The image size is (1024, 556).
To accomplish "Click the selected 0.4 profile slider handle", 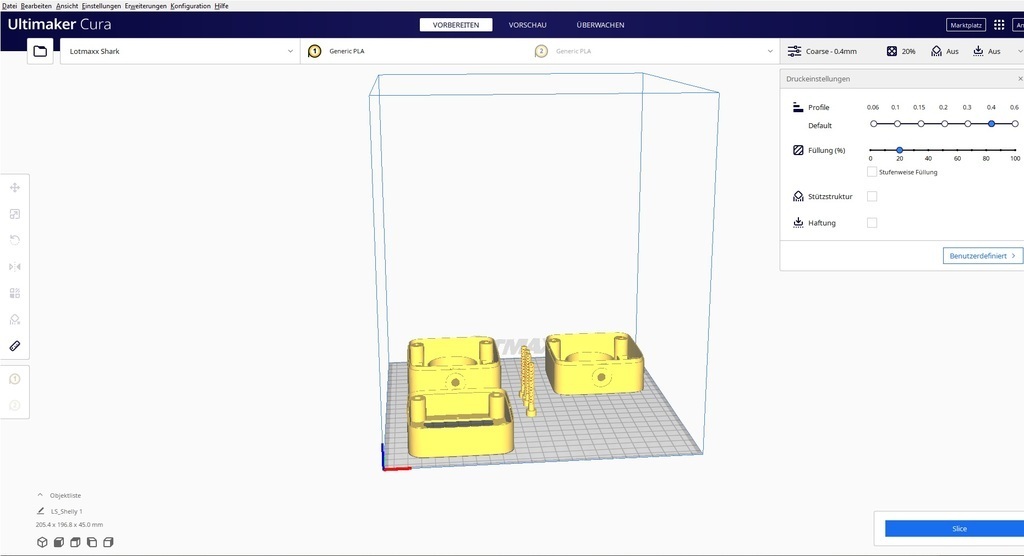I will (x=991, y=123).
